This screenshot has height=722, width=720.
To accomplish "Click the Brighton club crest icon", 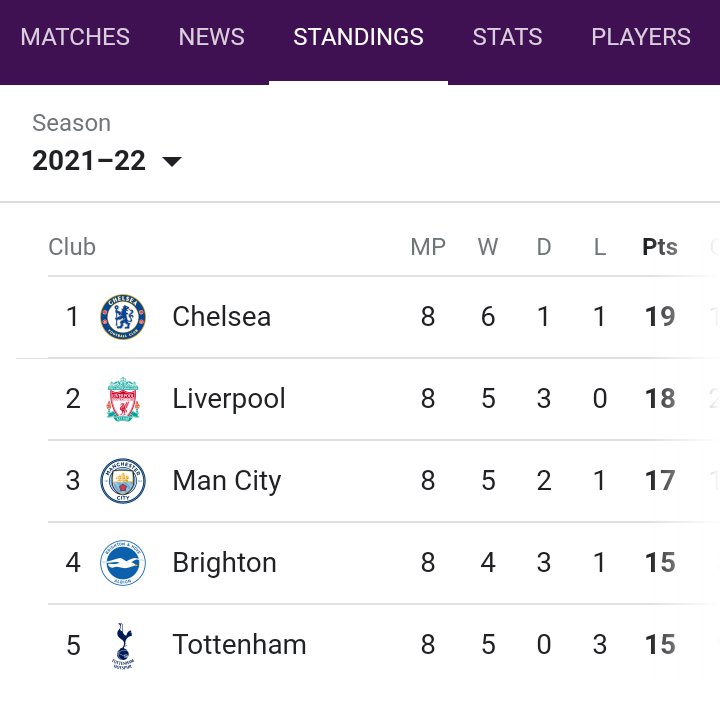I will (x=123, y=563).
